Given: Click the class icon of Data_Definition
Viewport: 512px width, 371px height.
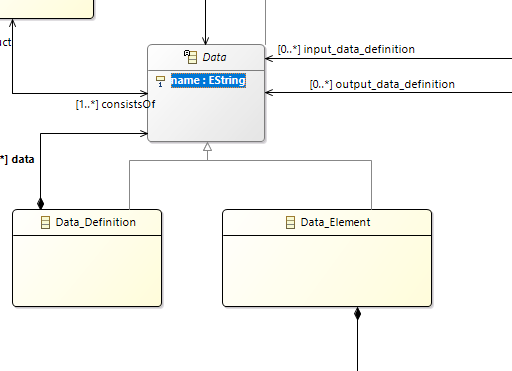Looking at the screenshot, I should point(45,222).
